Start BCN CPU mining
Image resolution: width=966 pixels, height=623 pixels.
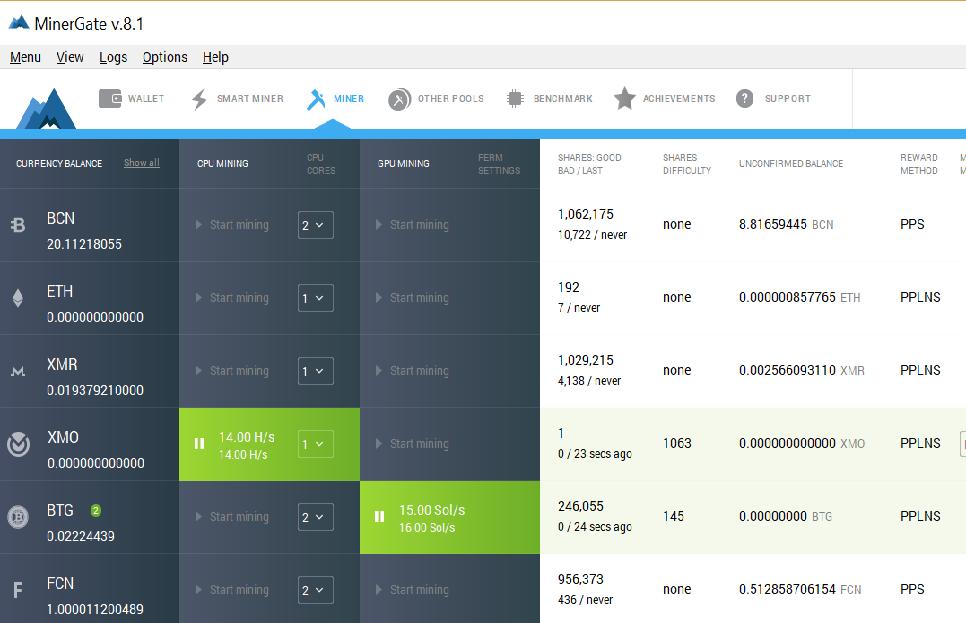[232, 225]
